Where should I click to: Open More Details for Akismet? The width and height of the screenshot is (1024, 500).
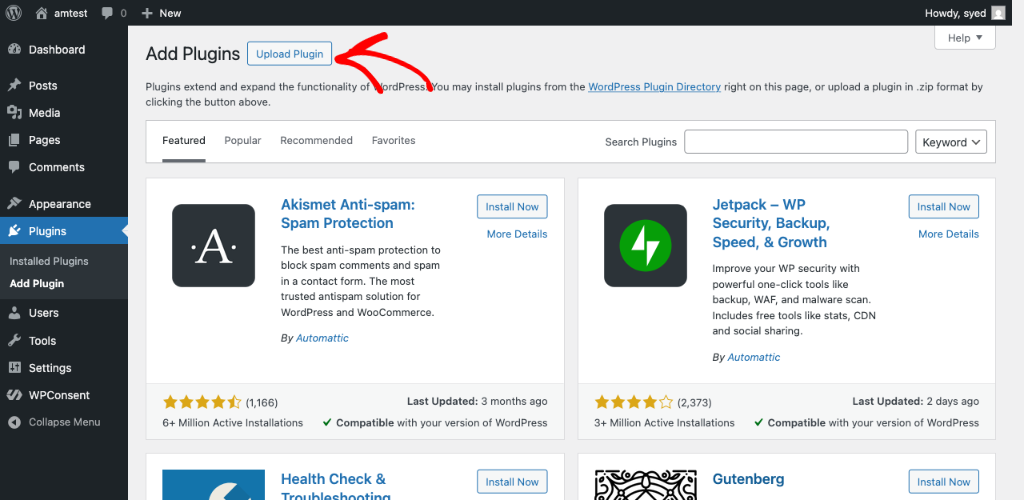pyautogui.click(x=517, y=234)
